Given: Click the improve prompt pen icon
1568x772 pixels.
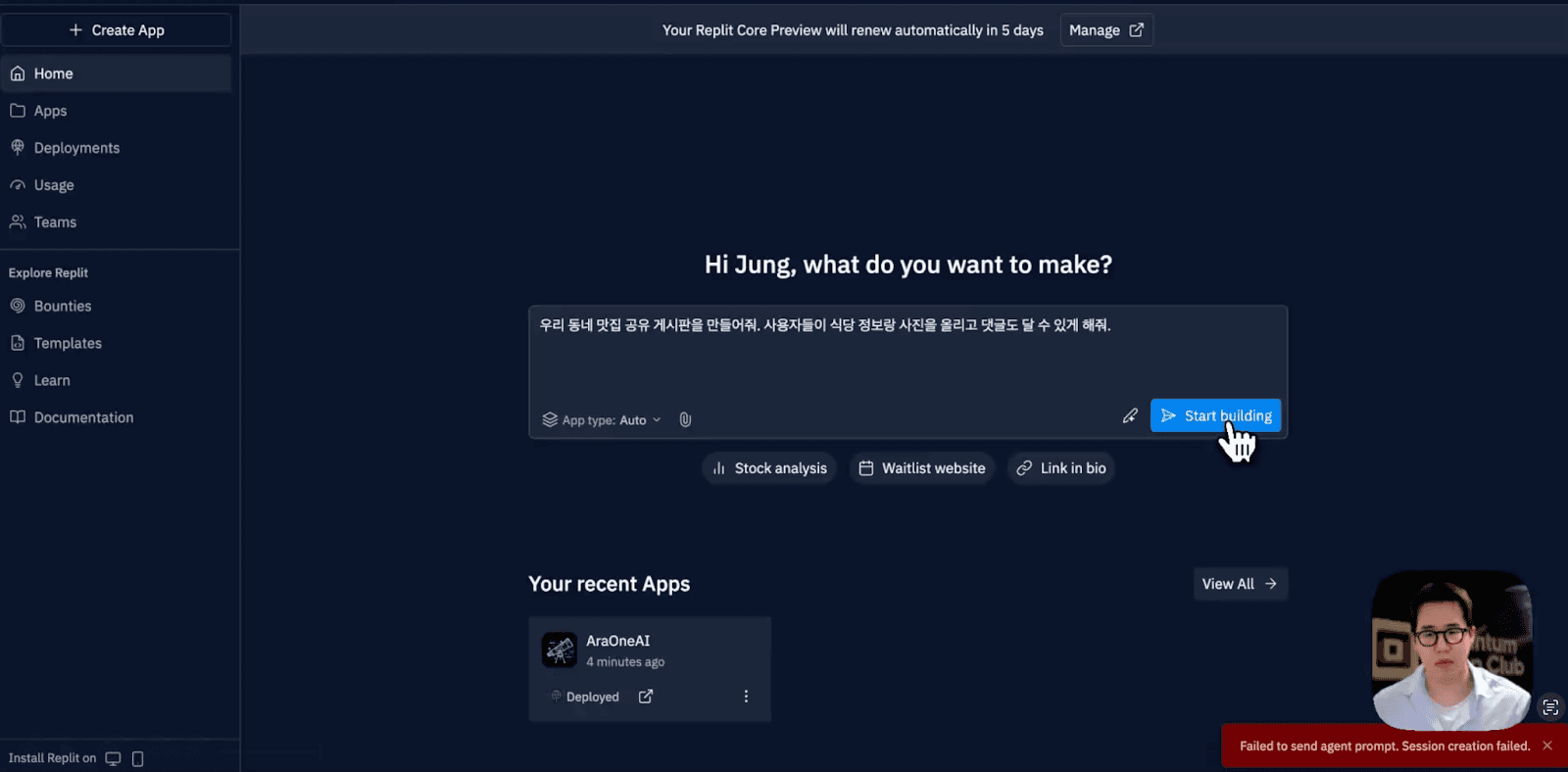Looking at the screenshot, I should tap(1130, 416).
